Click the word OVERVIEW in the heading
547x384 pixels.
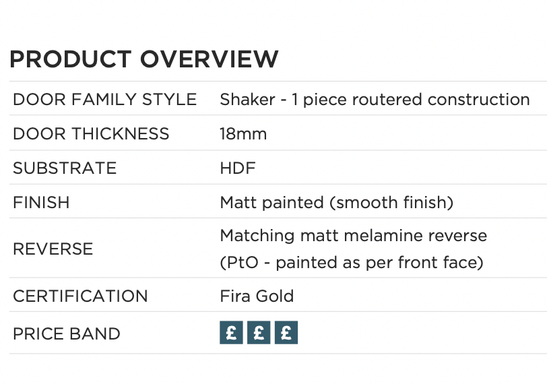tap(209, 59)
